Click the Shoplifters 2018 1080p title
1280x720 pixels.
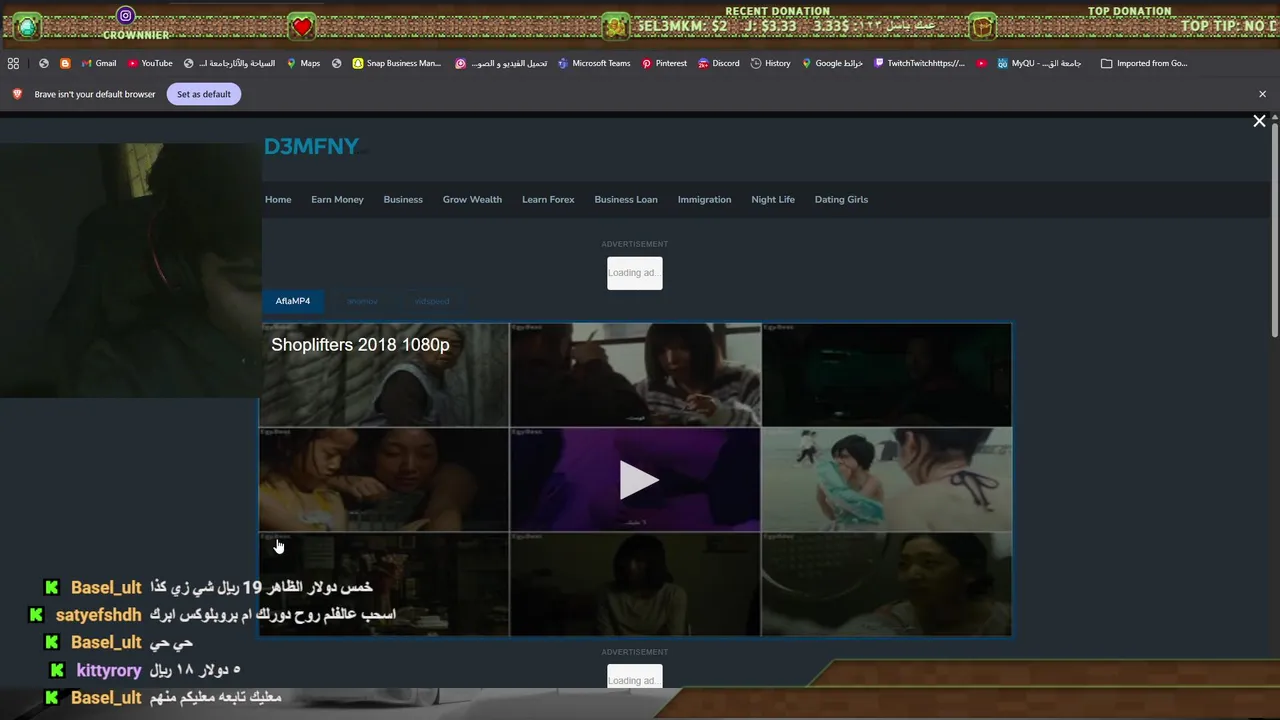(x=360, y=344)
